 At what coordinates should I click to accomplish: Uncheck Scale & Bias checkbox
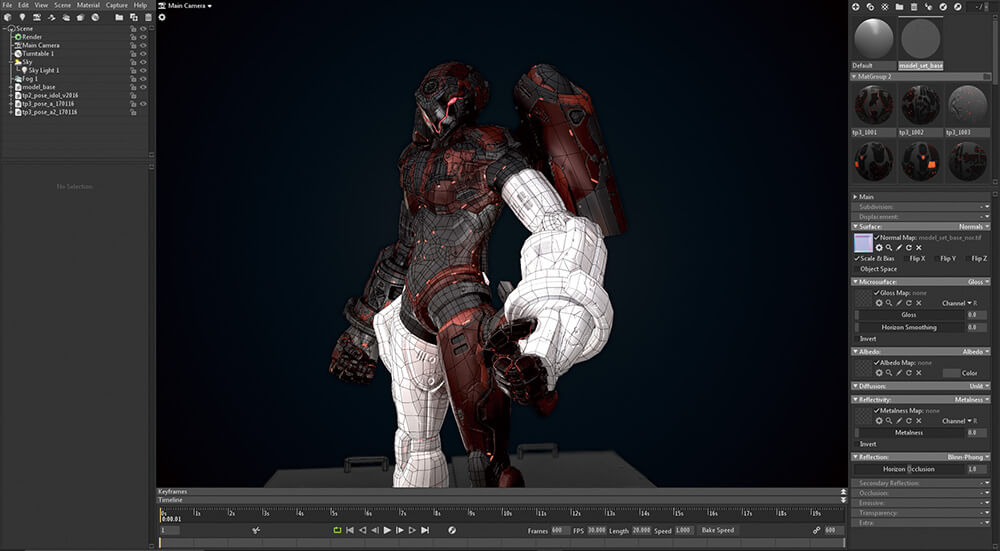[857, 258]
